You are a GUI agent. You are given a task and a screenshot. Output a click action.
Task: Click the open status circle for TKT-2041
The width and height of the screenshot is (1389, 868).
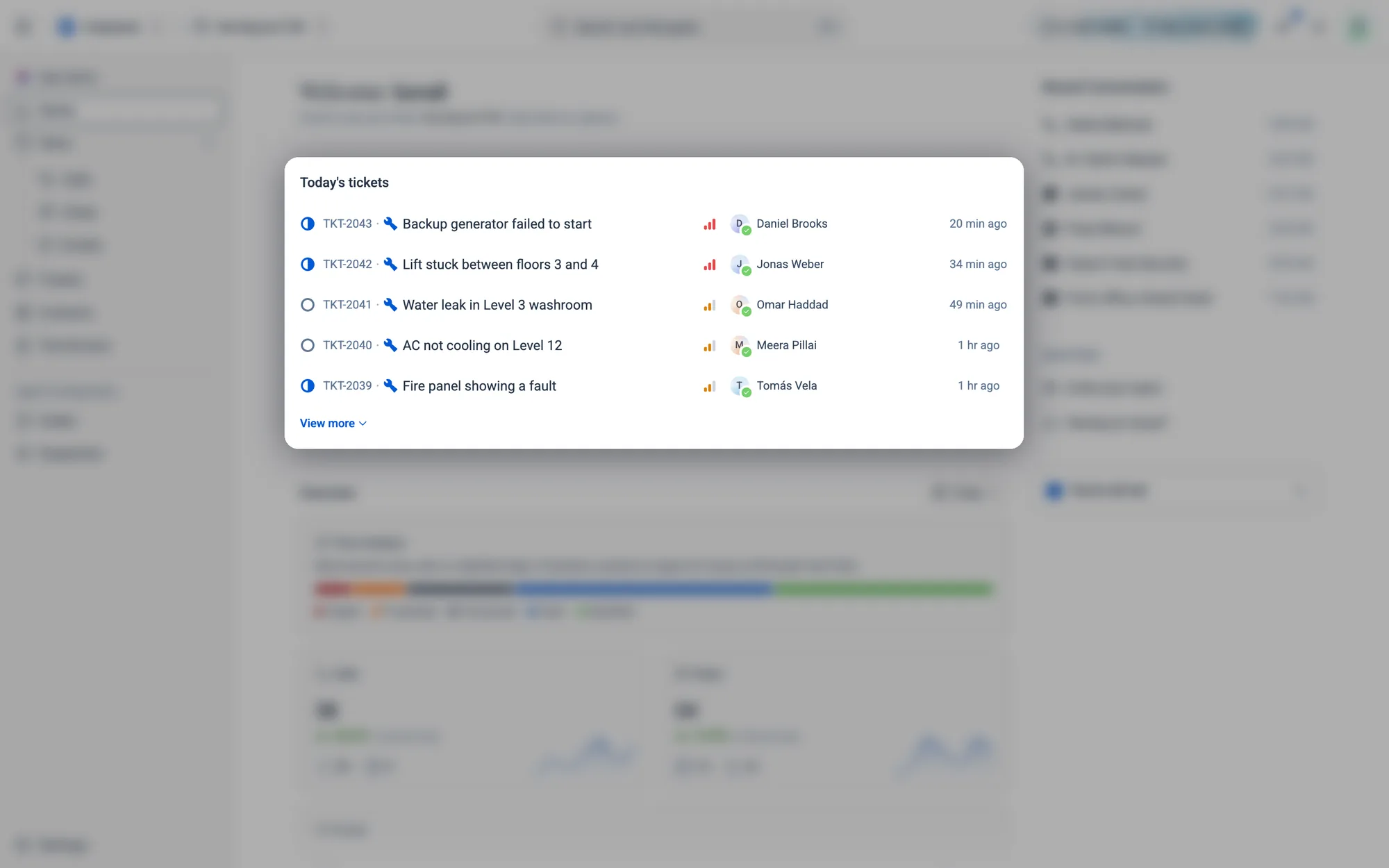tap(307, 305)
